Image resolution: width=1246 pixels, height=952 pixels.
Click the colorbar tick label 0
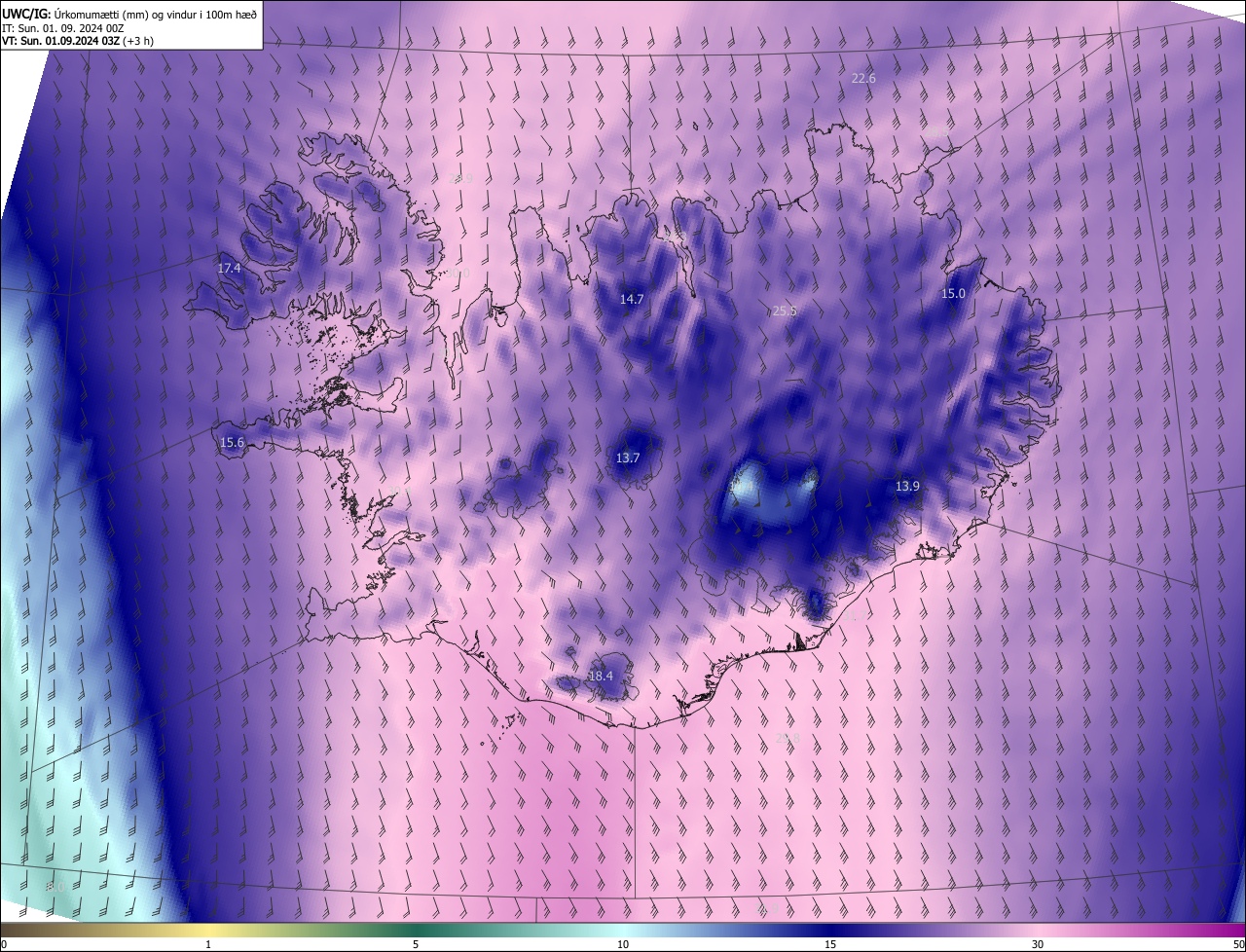[x=4, y=944]
